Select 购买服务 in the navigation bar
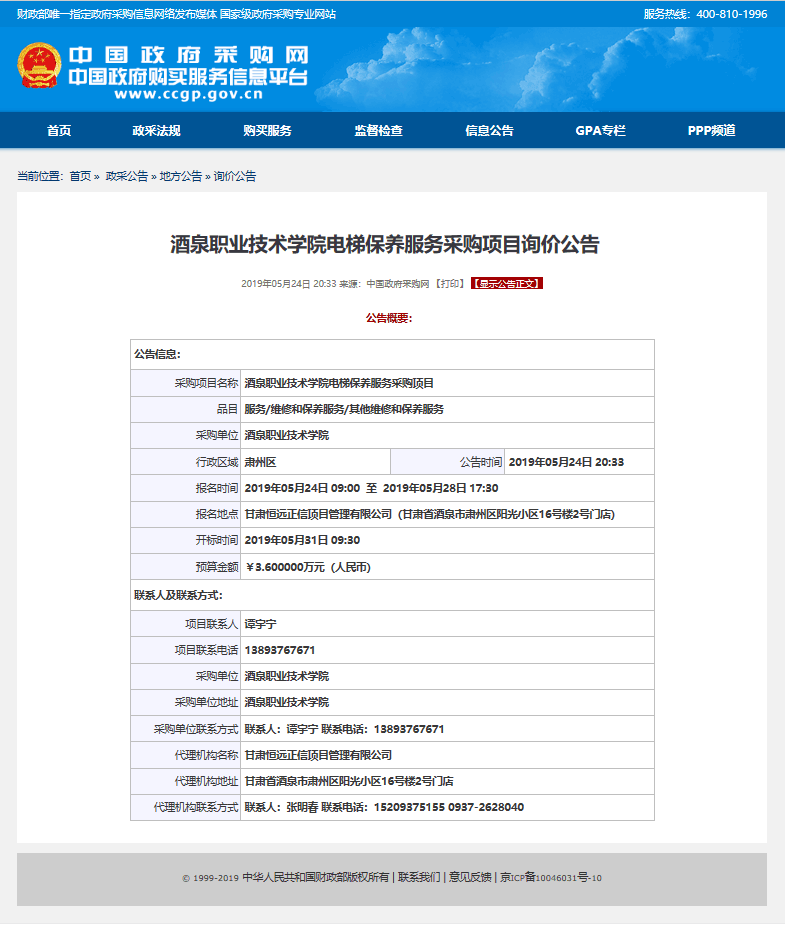Screen dimensions: 785x935 click(x=267, y=131)
